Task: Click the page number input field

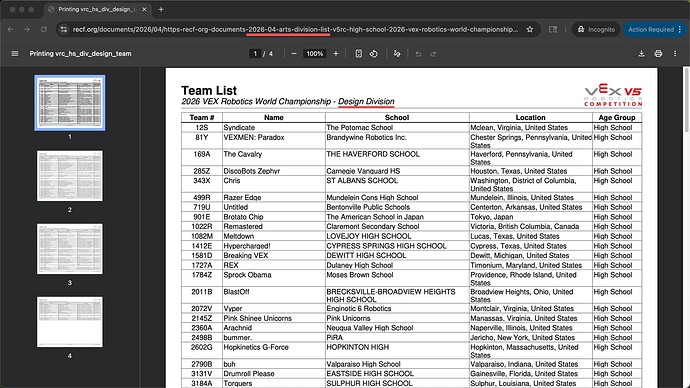Action: click(255, 54)
